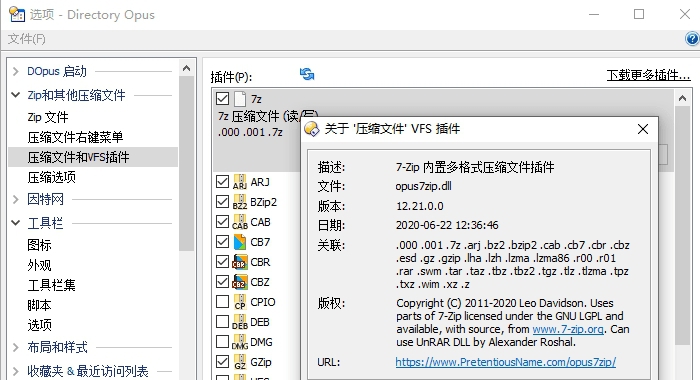Click the BZip2 archive icon
The height and width of the screenshot is (380, 700).
click(240, 202)
